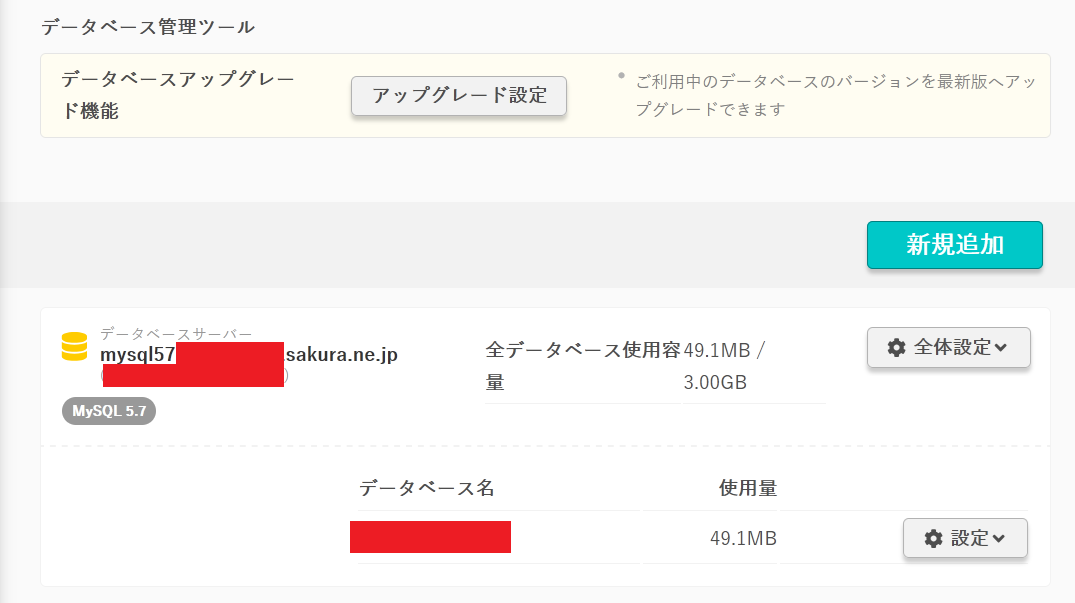The height and width of the screenshot is (603, 1075).
Task: Click the データベース管理ツール heading
Action: (148, 27)
